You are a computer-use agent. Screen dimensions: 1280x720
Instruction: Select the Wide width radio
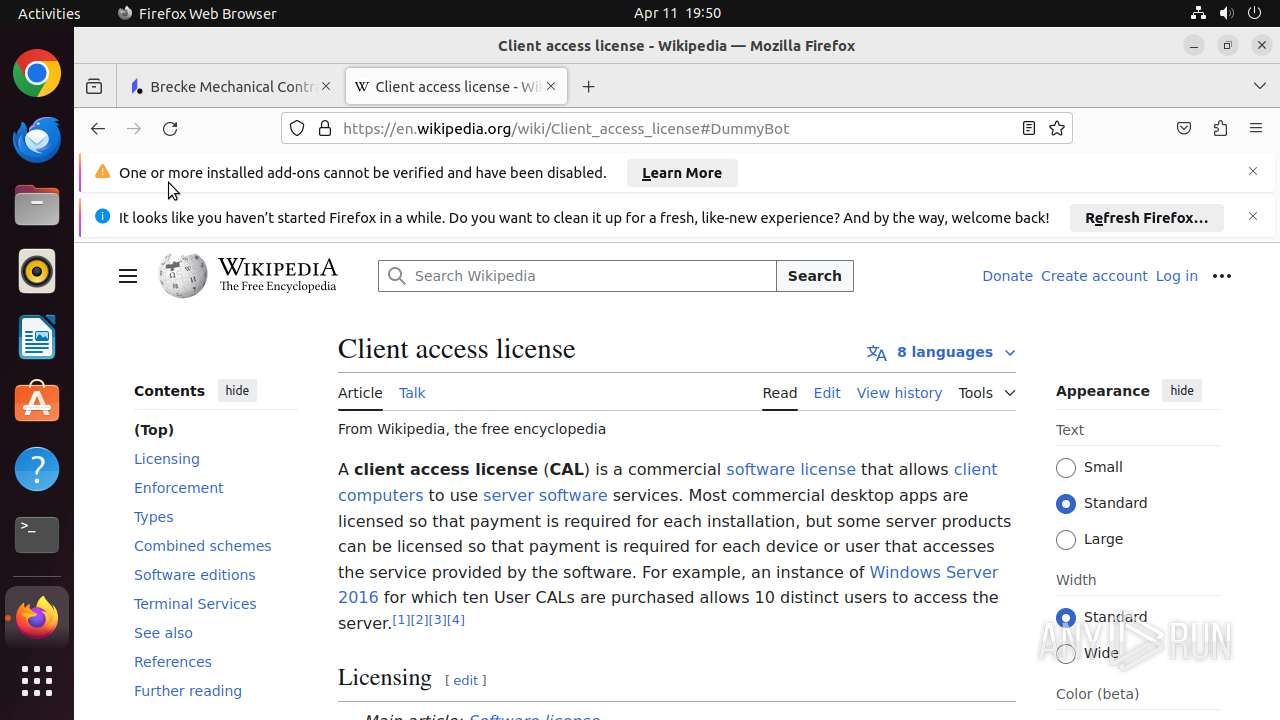click(x=1066, y=654)
